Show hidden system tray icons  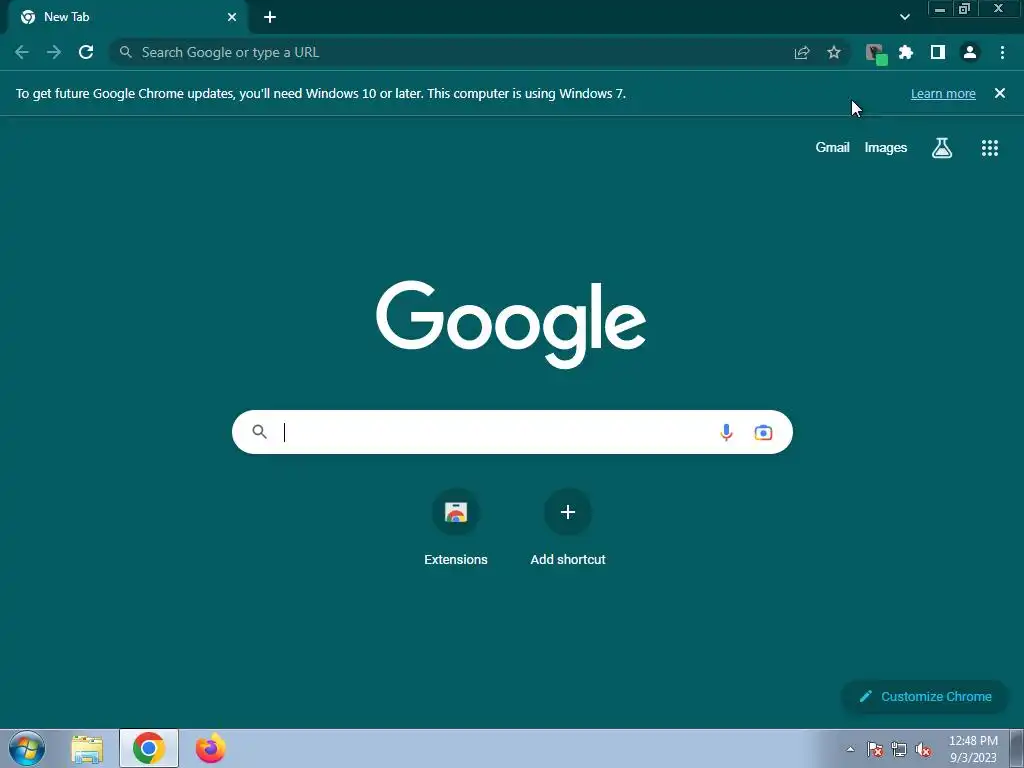tap(850, 749)
